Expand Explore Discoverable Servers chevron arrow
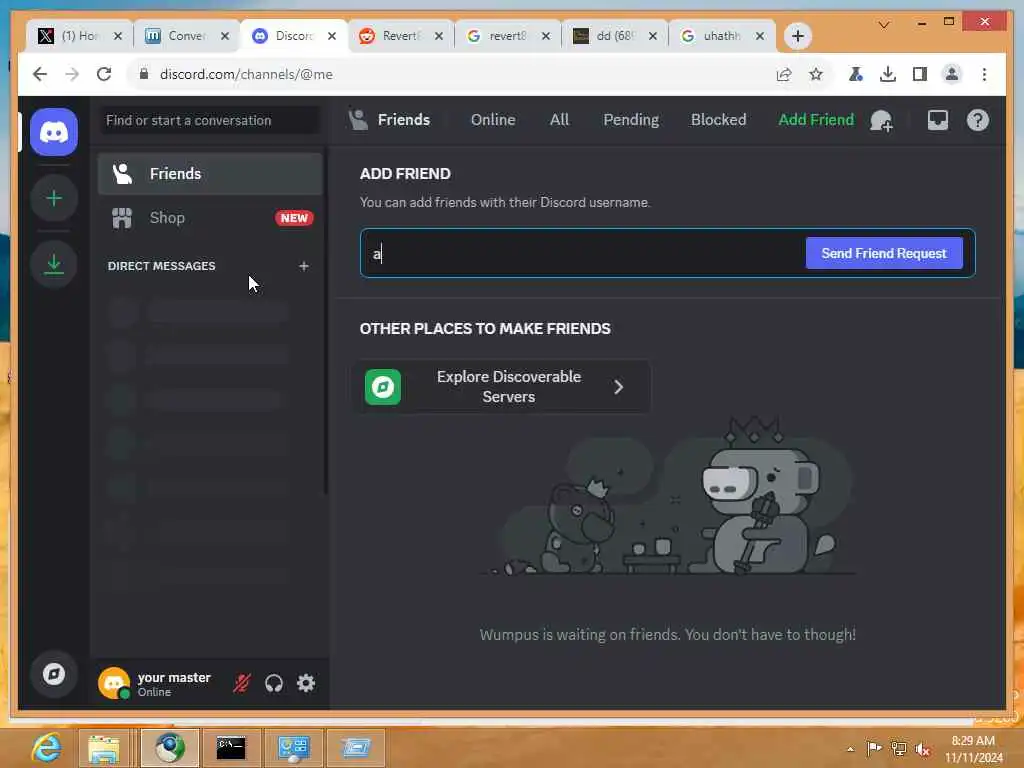 pos(618,387)
